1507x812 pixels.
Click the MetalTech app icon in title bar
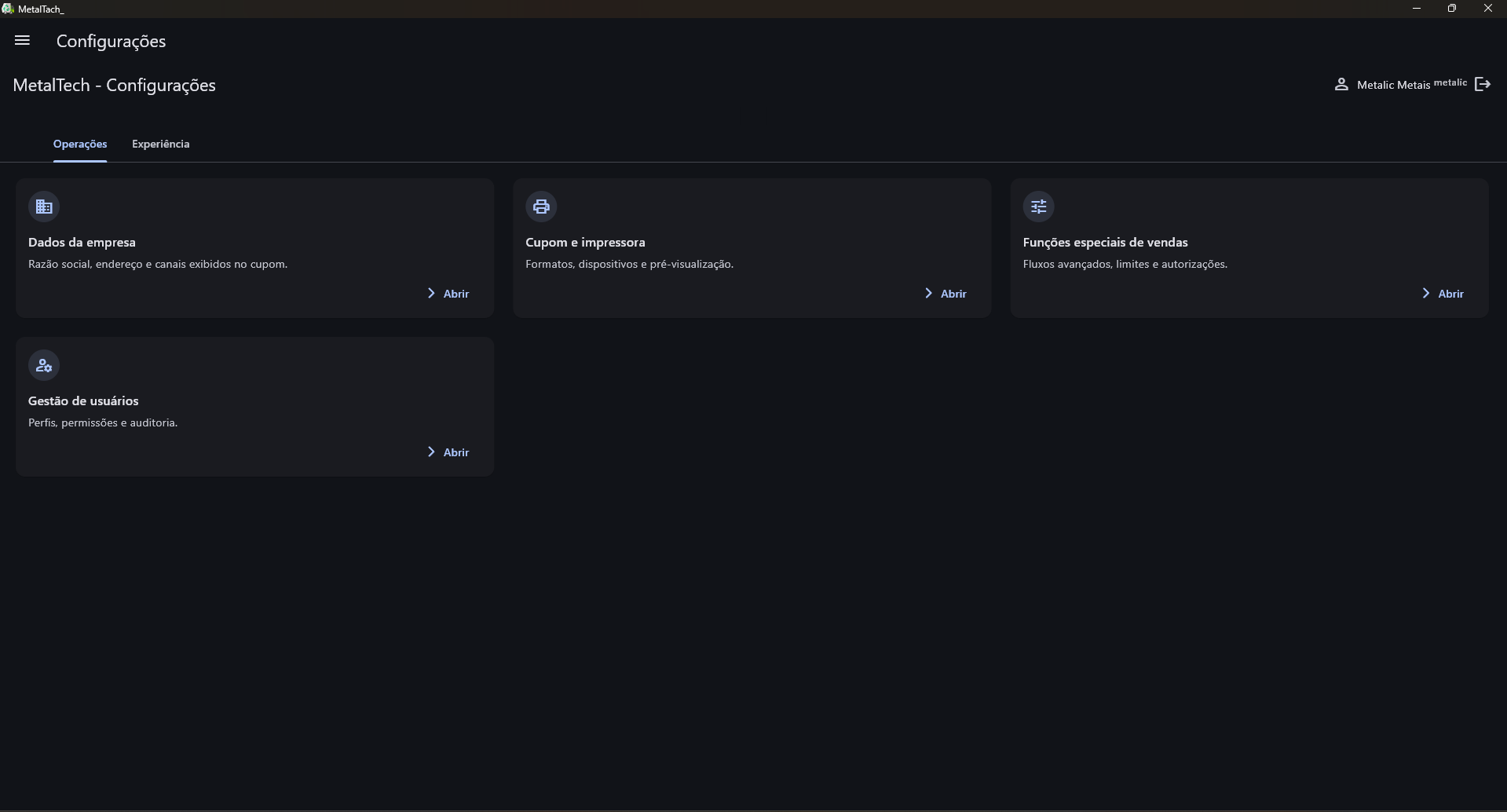point(8,9)
